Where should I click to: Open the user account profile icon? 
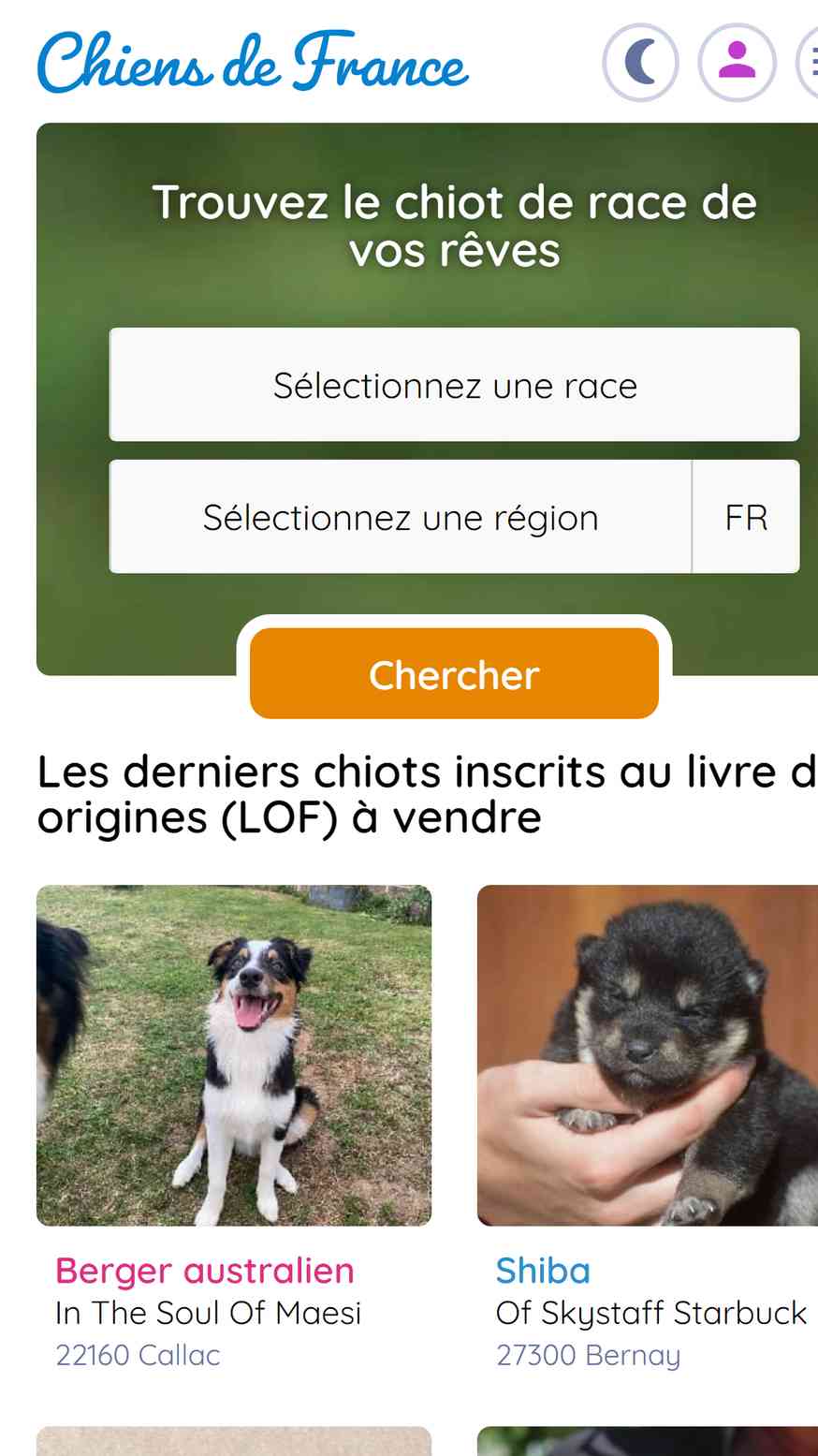point(738,63)
